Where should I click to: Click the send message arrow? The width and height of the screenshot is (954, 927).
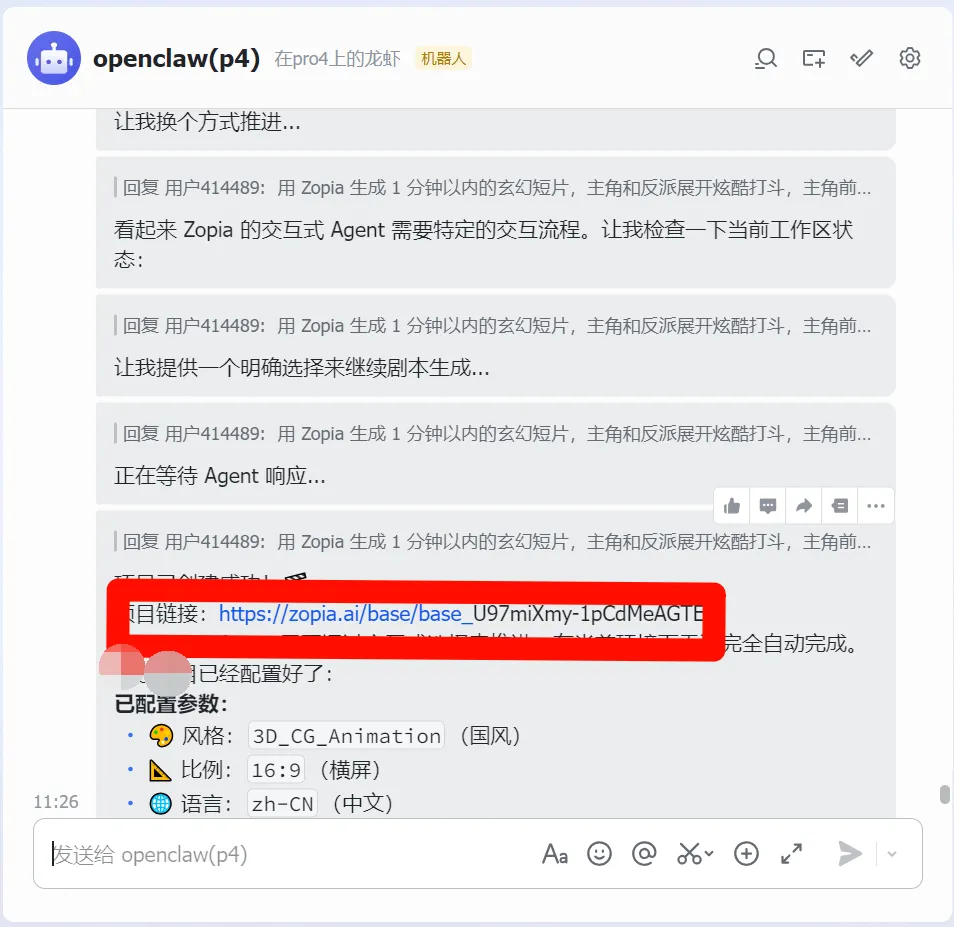point(849,854)
